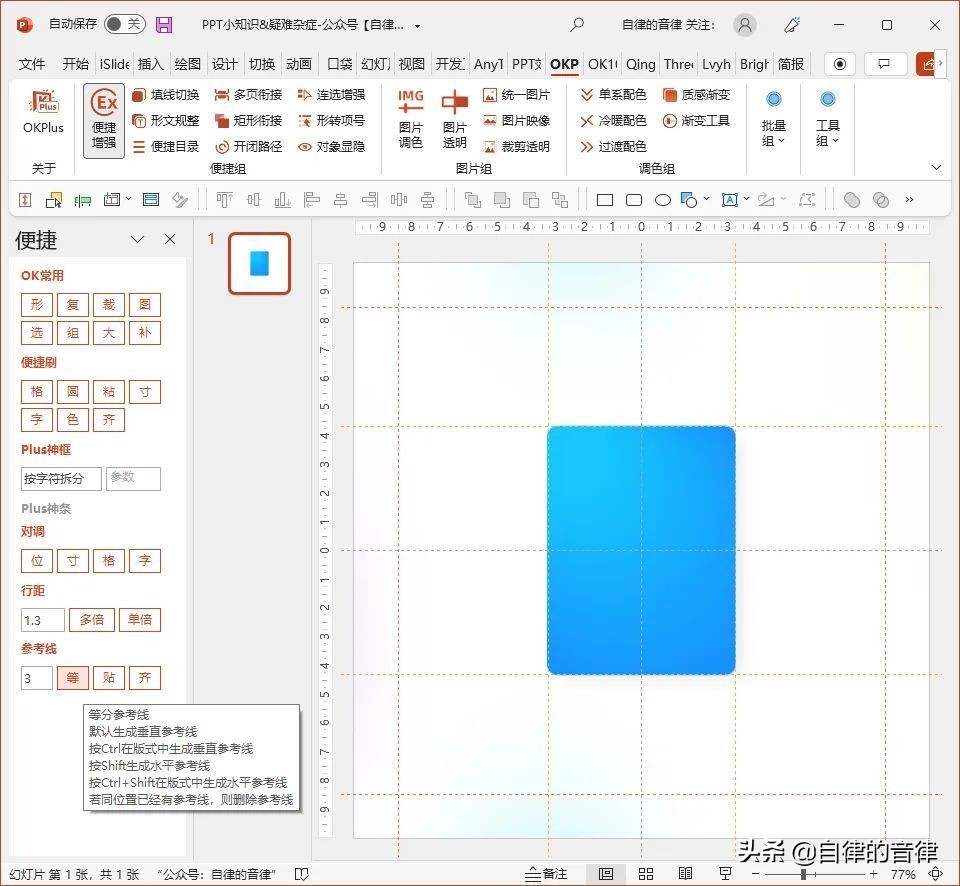Expand the 批量组 dropdown
This screenshot has height=886, width=960.
click(773, 120)
